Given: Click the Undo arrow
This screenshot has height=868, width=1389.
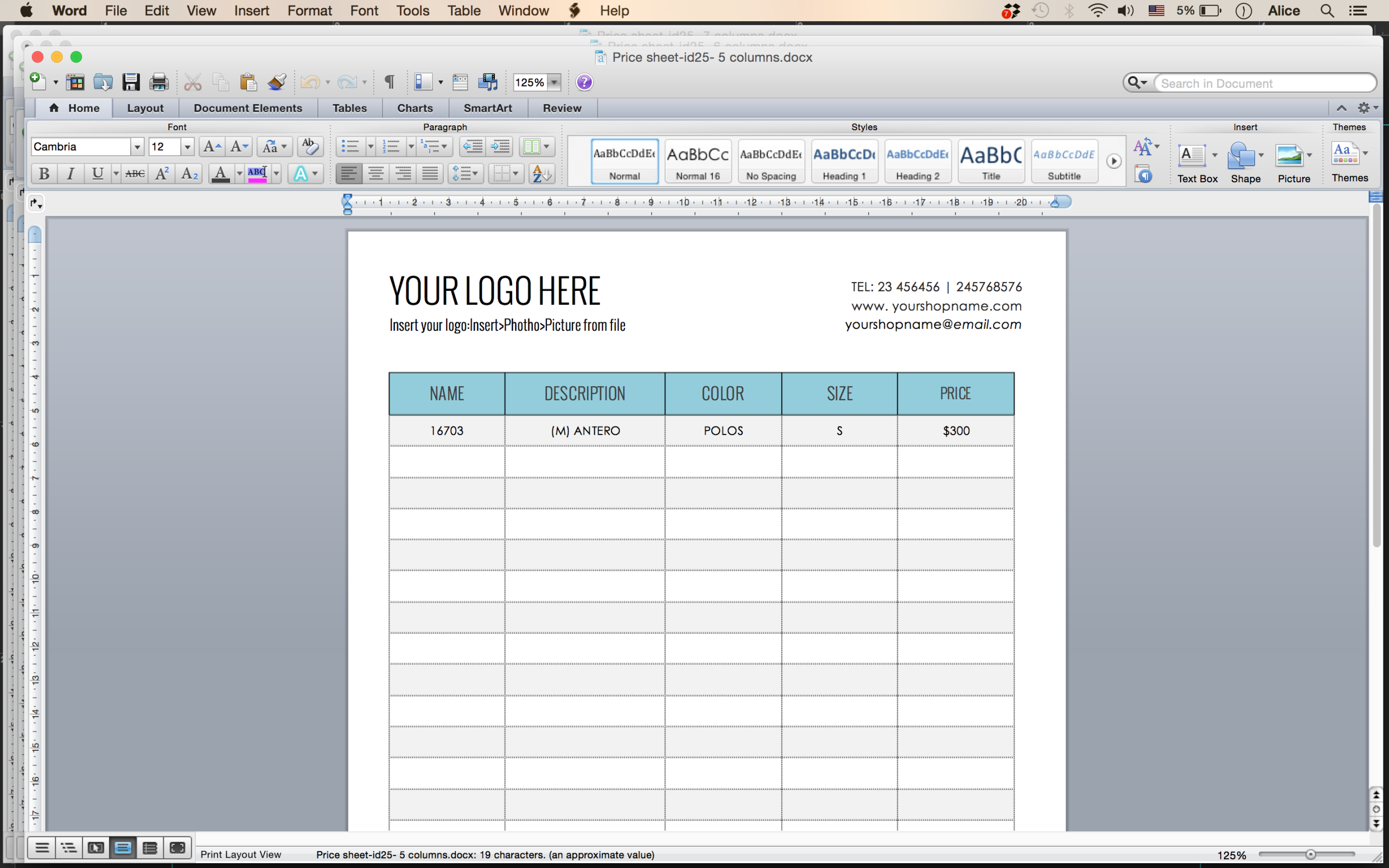Looking at the screenshot, I should [x=310, y=82].
